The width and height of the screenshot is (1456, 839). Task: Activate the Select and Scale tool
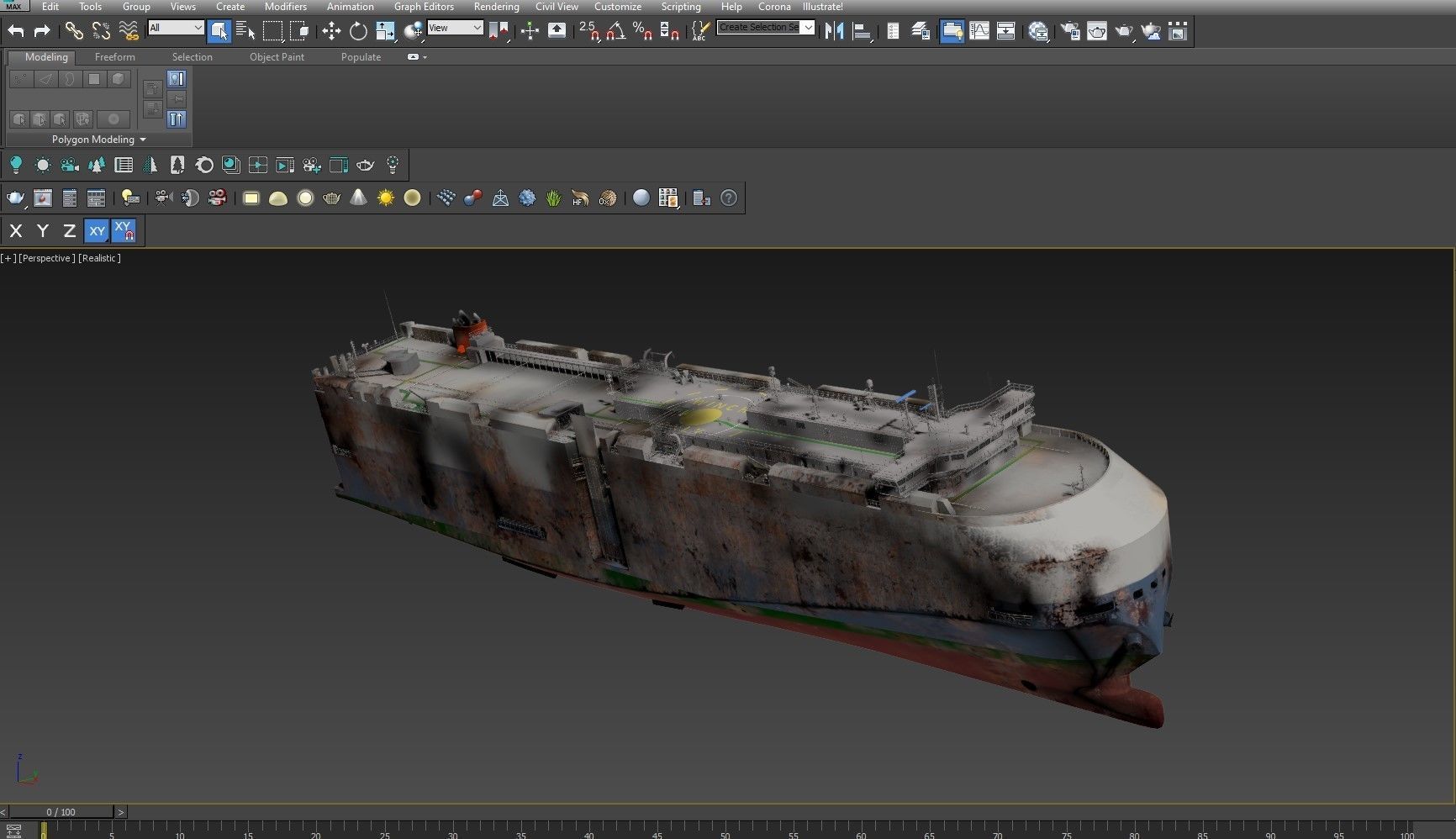click(385, 31)
